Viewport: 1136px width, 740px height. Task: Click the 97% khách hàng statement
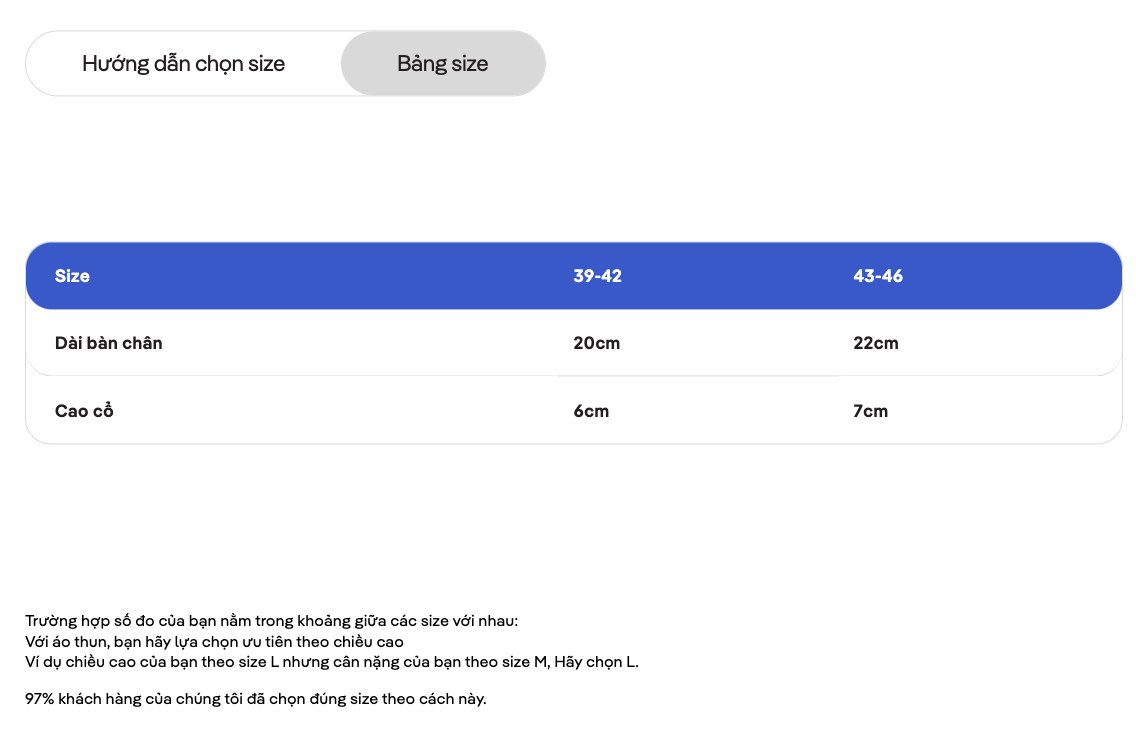[x=256, y=699]
